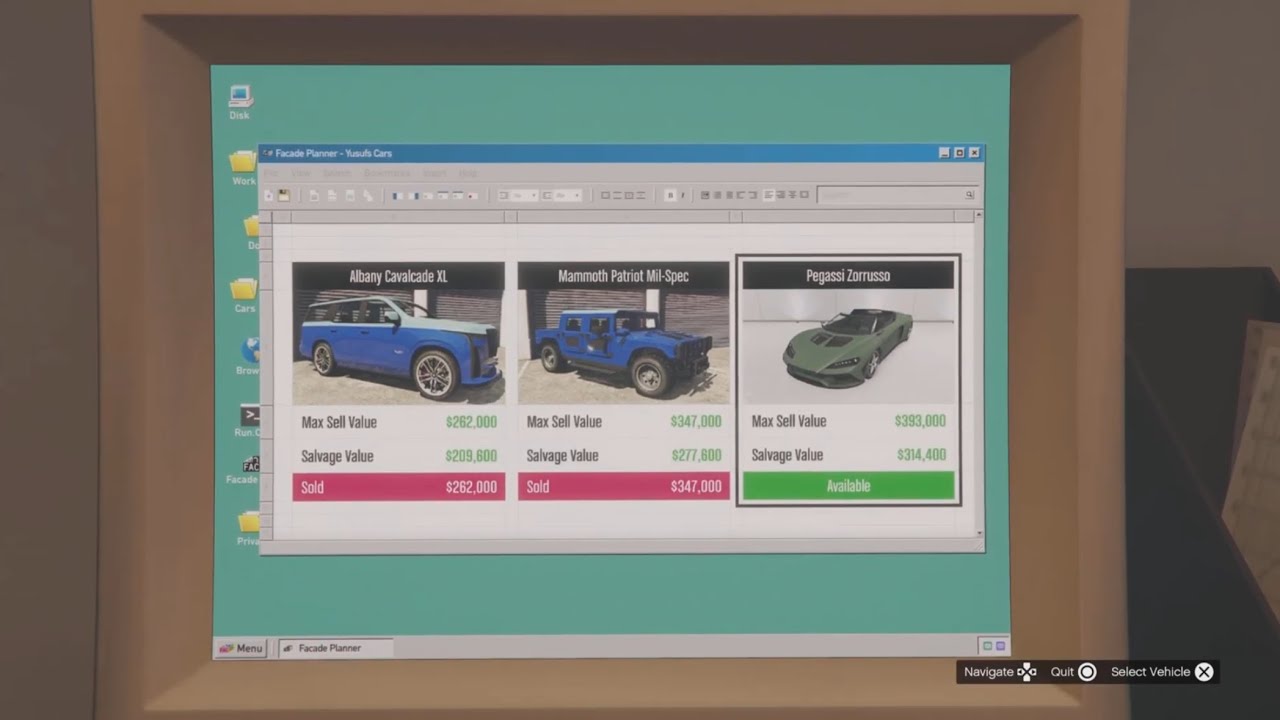
Task: Open the Disk desktop icon
Action: pyautogui.click(x=240, y=103)
